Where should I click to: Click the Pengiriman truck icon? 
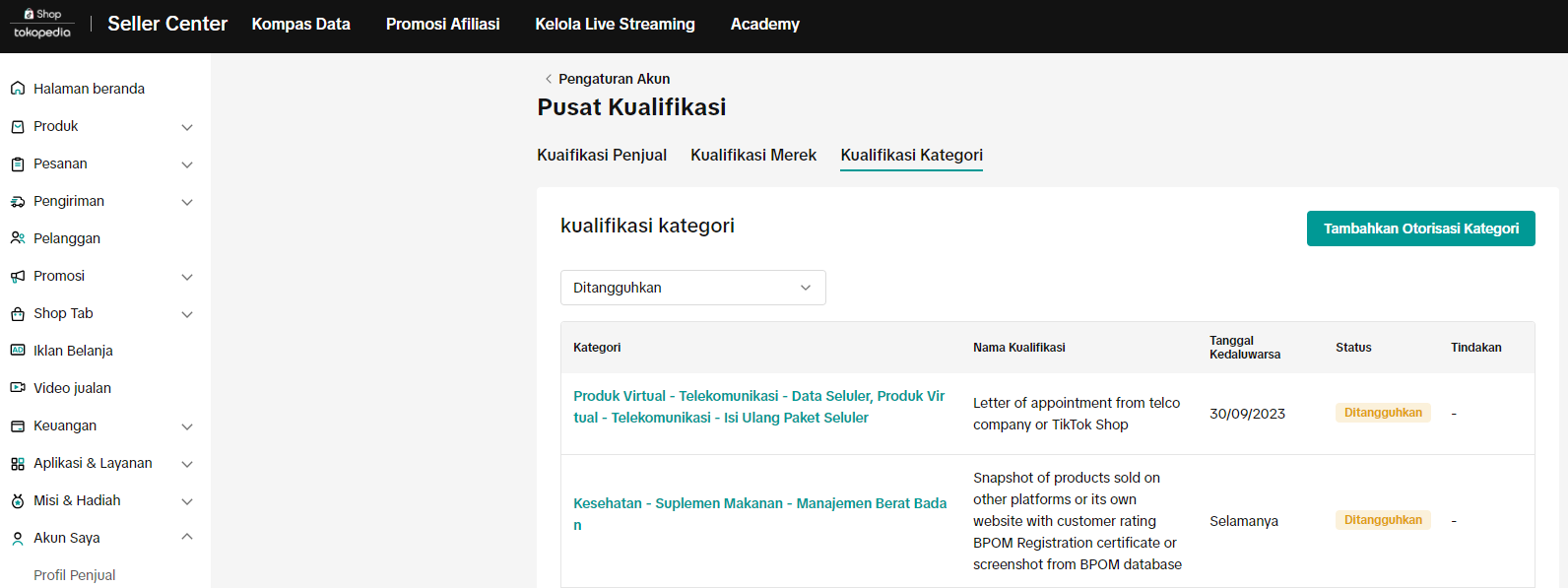point(18,201)
